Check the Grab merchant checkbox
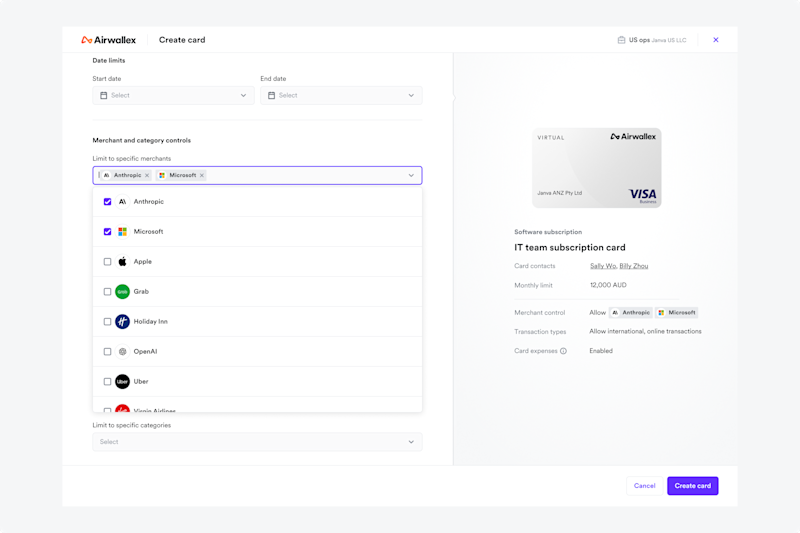The height and width of the screenshot is (533, 800). point(107,292)
